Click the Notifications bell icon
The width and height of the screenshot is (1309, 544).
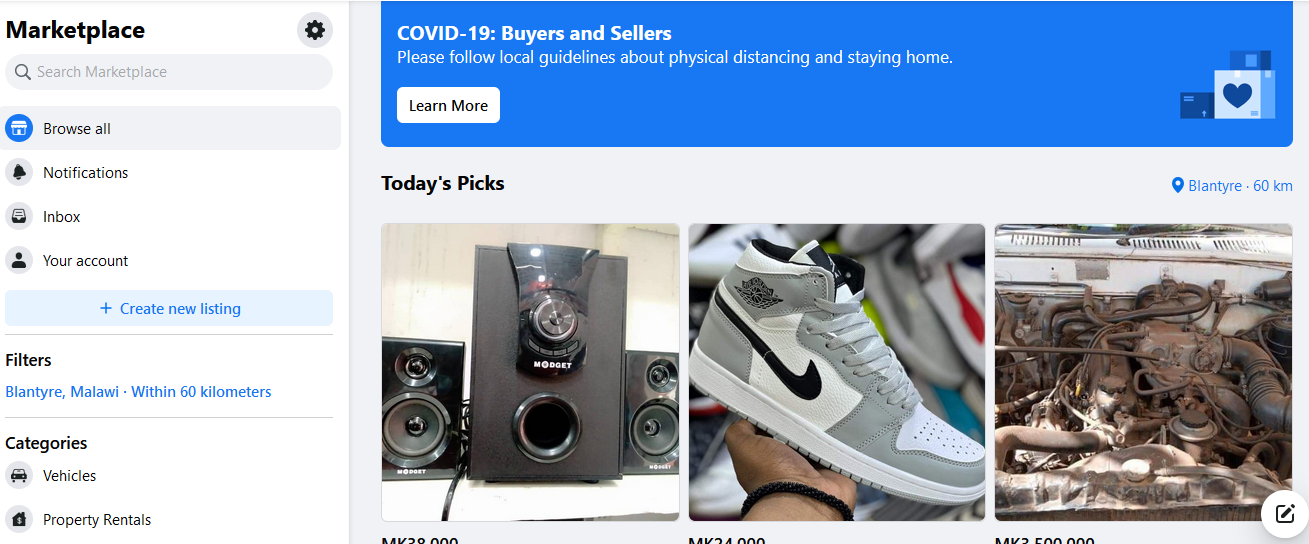click(19, 172)
